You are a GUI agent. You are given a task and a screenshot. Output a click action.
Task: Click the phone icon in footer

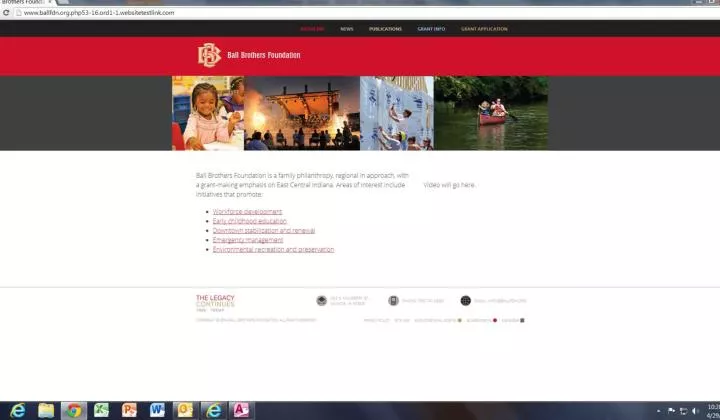pos(393,301)
